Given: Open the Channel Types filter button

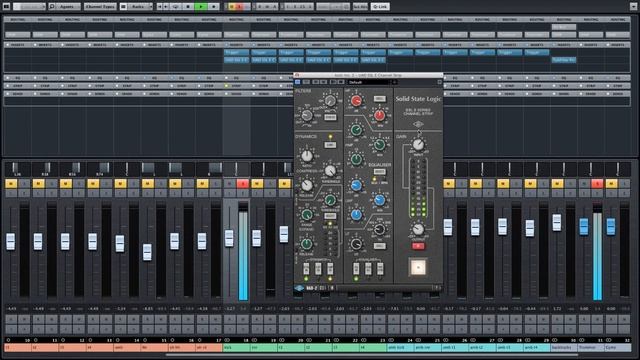Looking at the screenshot, I should point(100,7).
